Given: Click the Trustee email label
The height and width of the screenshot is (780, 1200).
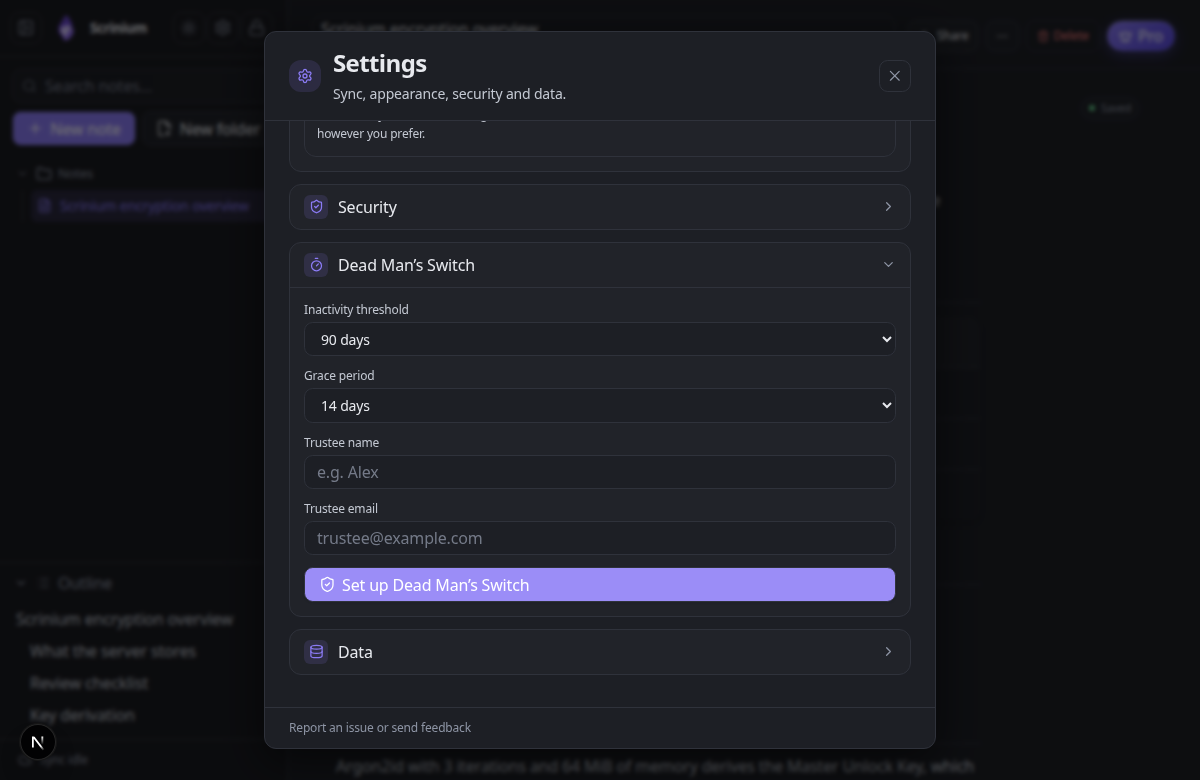Looking at the screenshot, I should [341, 508].
